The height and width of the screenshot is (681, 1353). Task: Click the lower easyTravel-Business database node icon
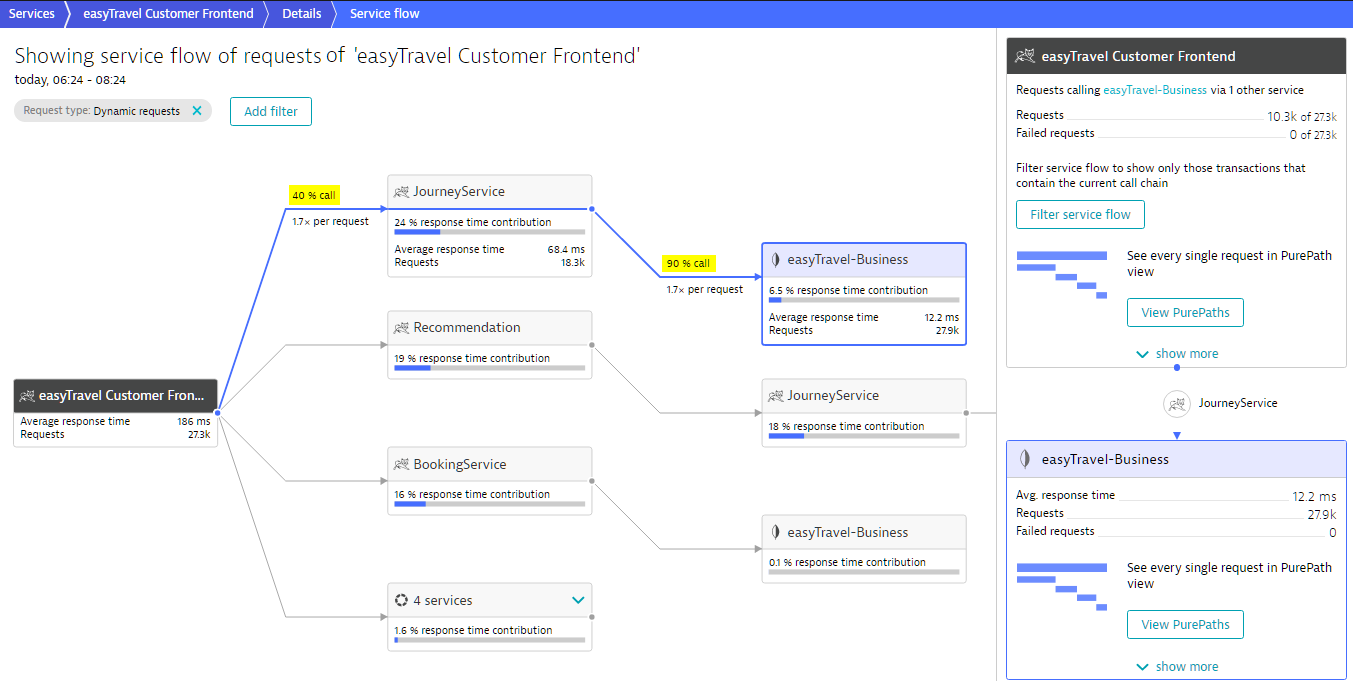point(775,533)
